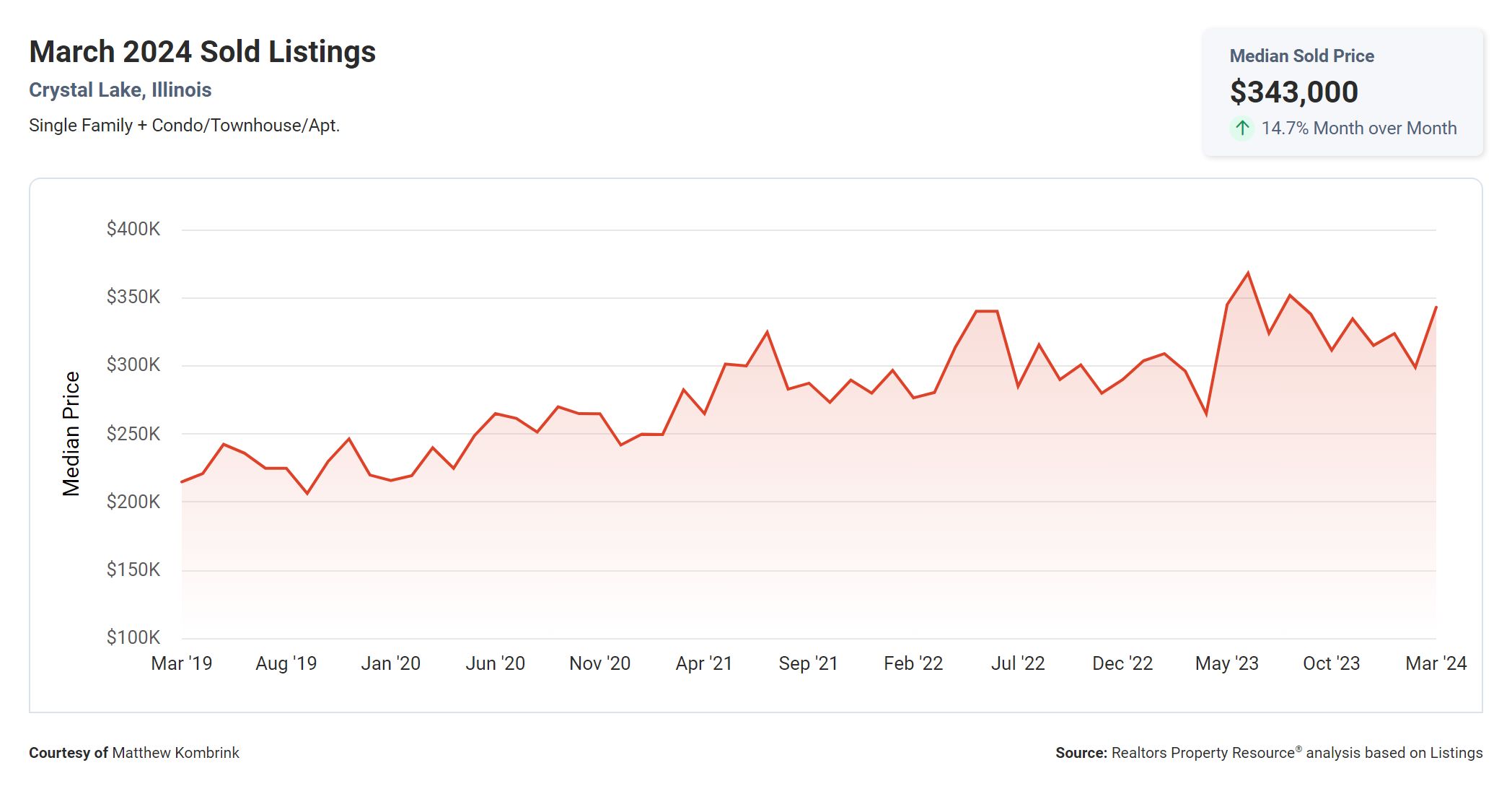Click the May '23 x-axis label
Image resolution: width=1512 pixels, height=794 pixels.
pyautogui.click(x=1226, y=663)
